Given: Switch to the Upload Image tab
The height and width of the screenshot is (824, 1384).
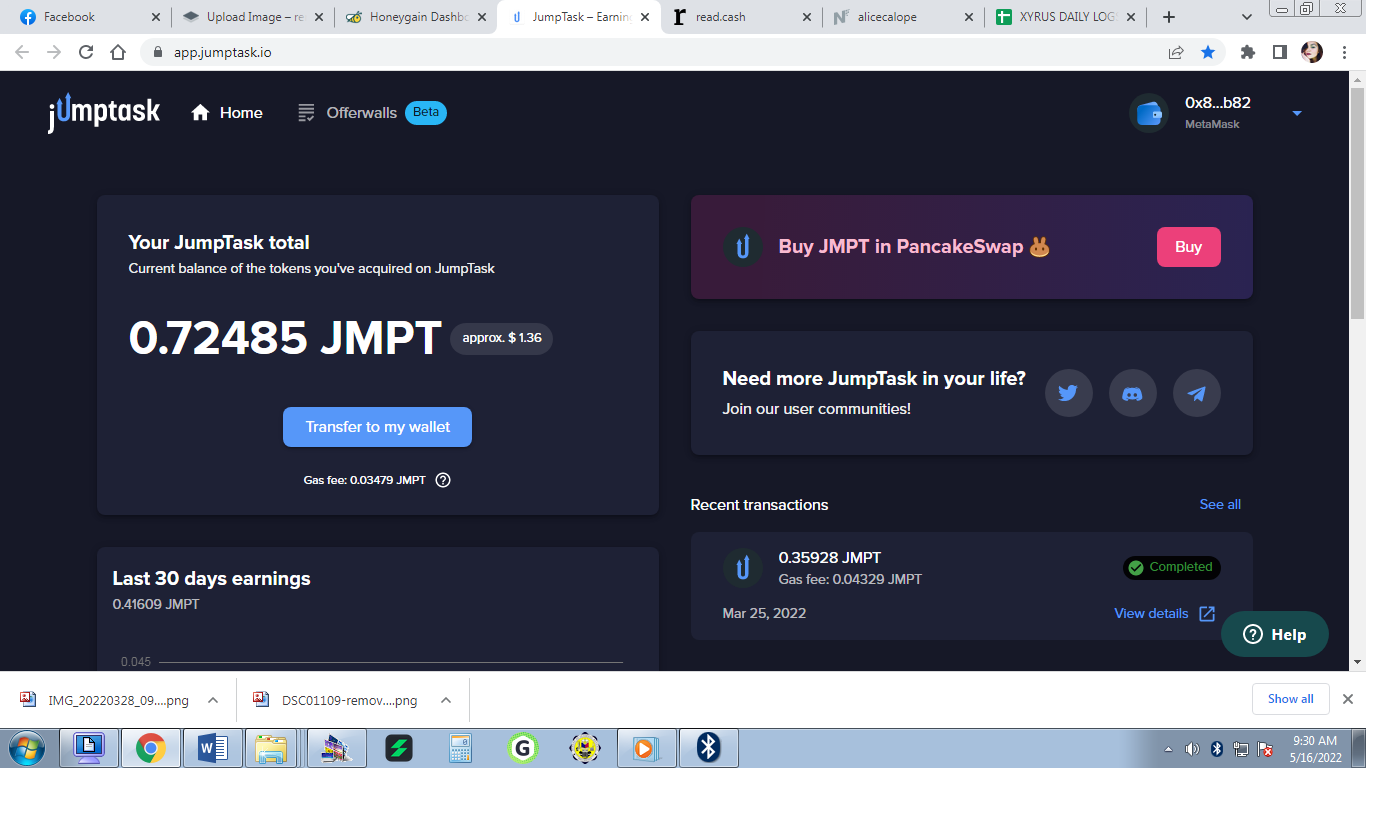Looking at the screenshot, I should [x=254, y=17].
